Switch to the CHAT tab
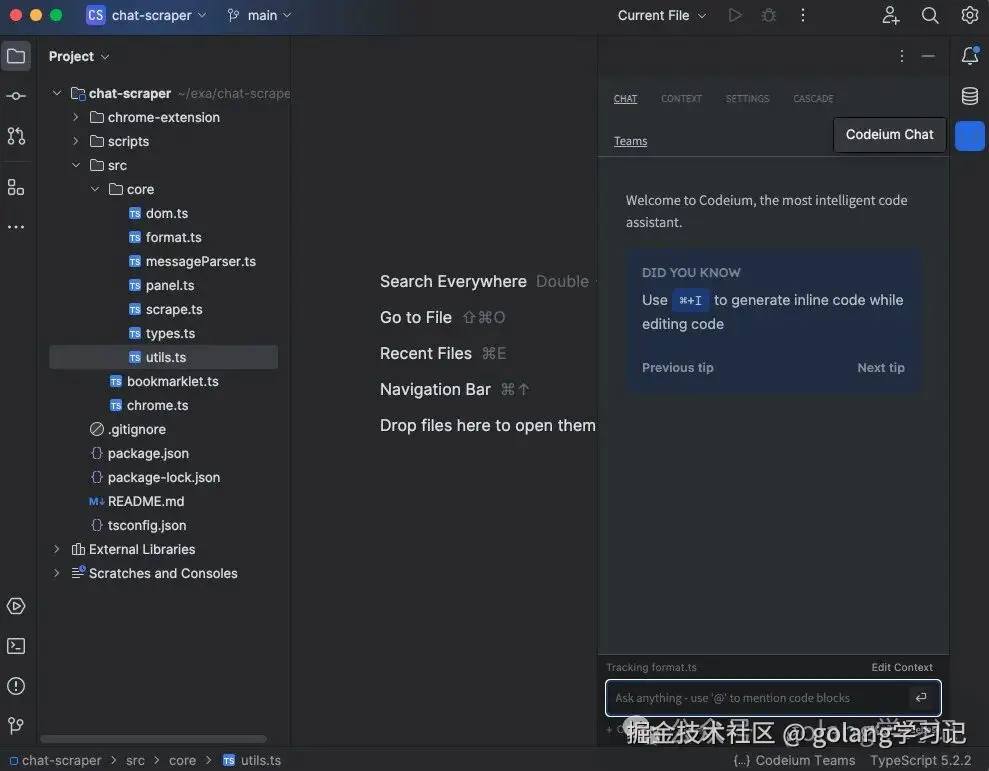The height and width of the screenshot is (771, 989). coord(625,98)
